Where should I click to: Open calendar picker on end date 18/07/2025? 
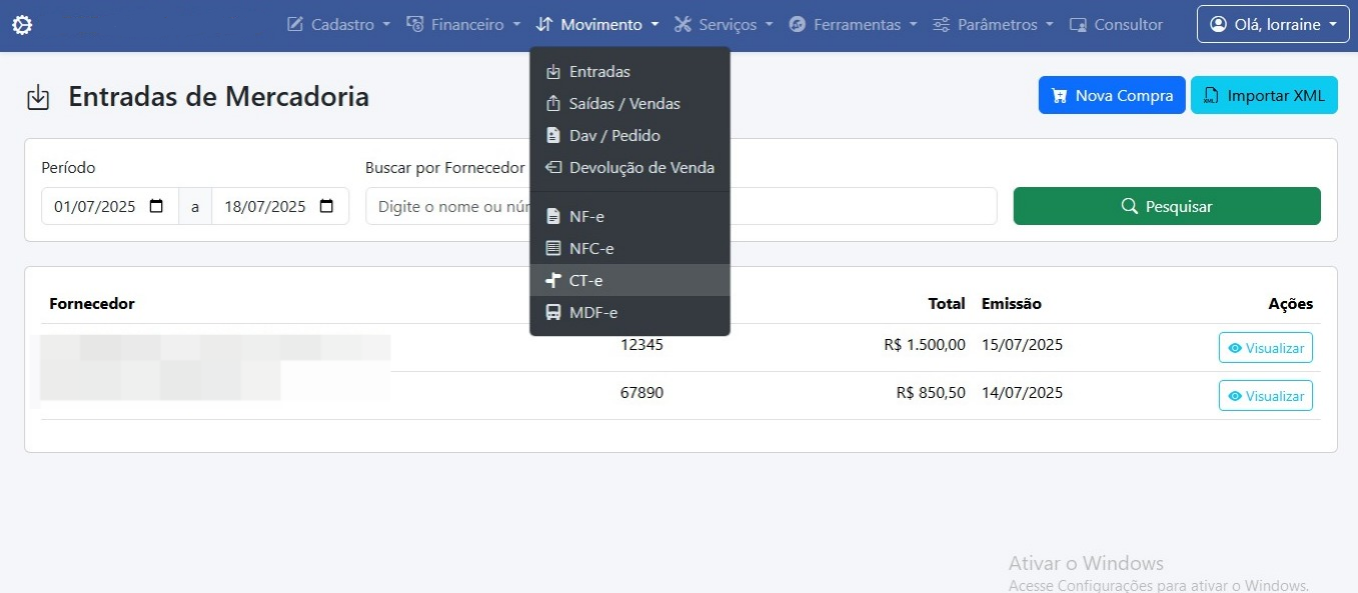coord(327,207)
